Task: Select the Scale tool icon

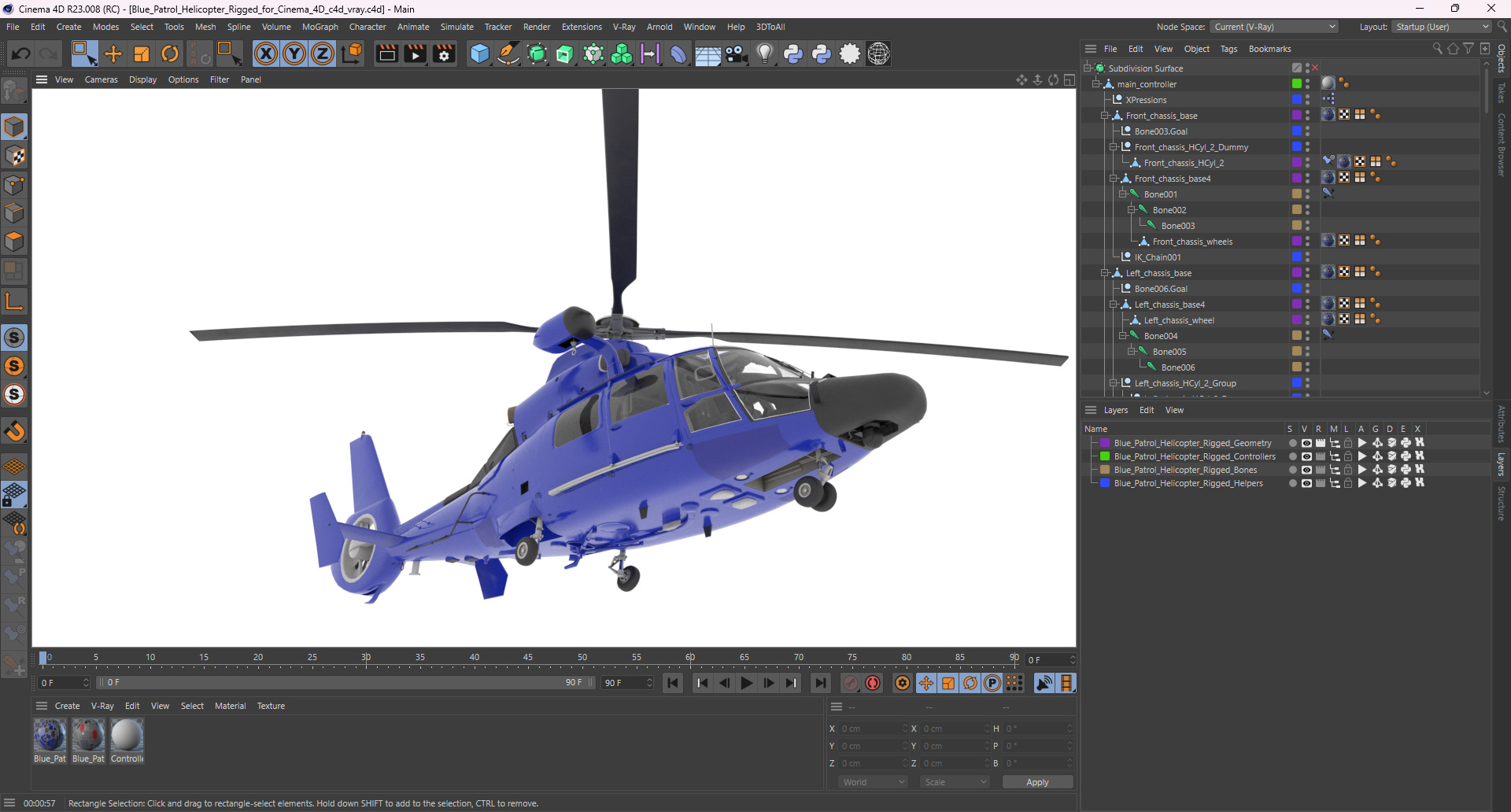Action: click(x=142, y=54)
